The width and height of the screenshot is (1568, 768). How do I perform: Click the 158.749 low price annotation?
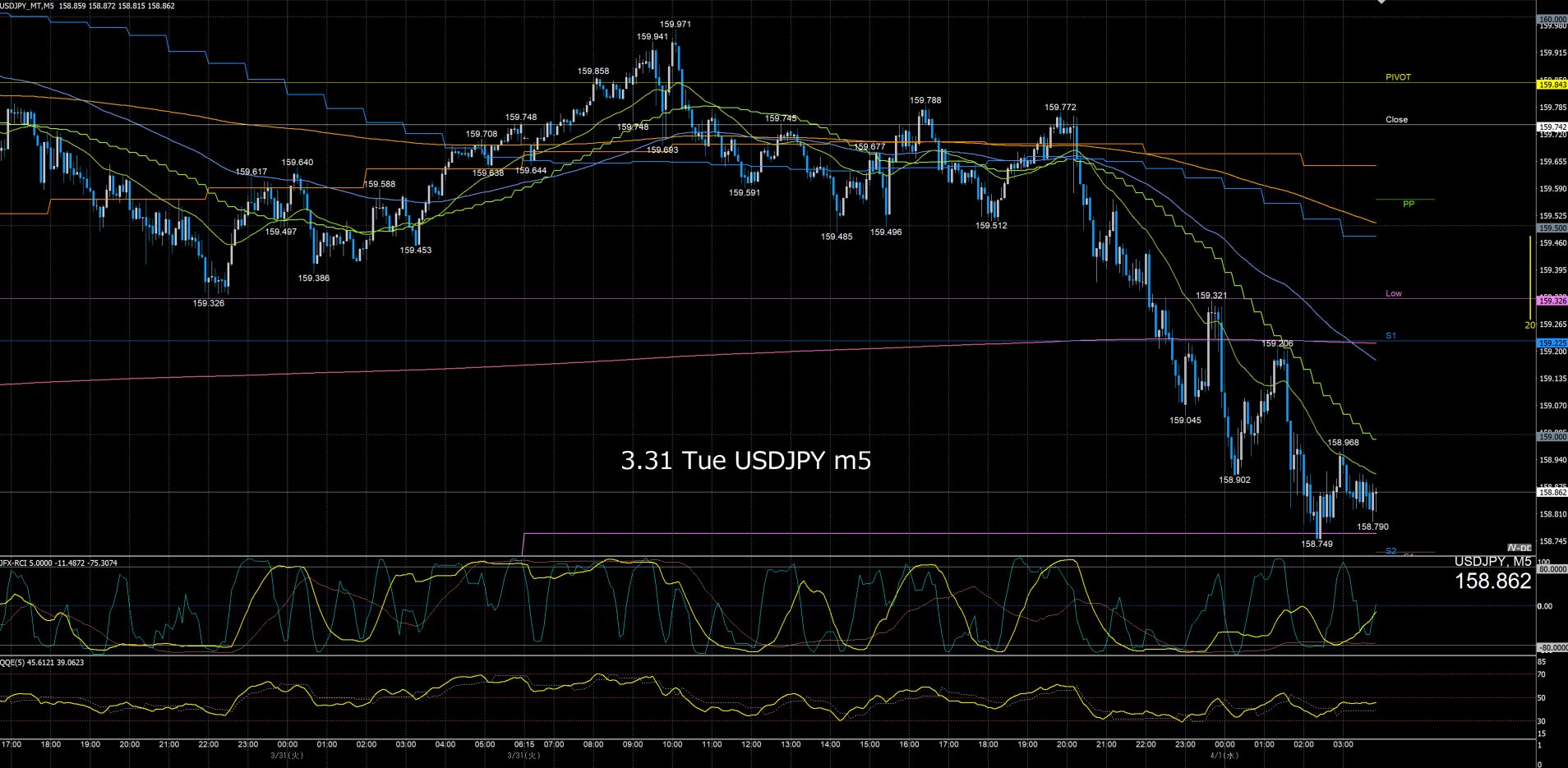(1317, 544)
